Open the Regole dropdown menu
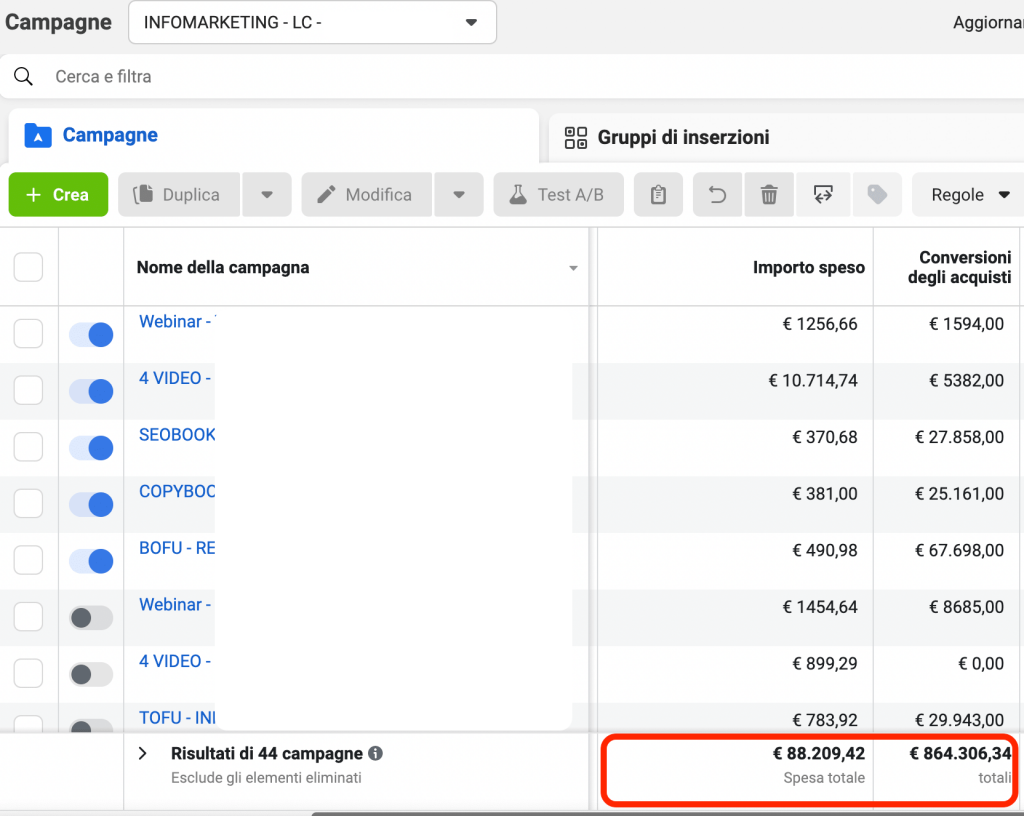The image size is (1024, 816). click(x=969, y=195)
